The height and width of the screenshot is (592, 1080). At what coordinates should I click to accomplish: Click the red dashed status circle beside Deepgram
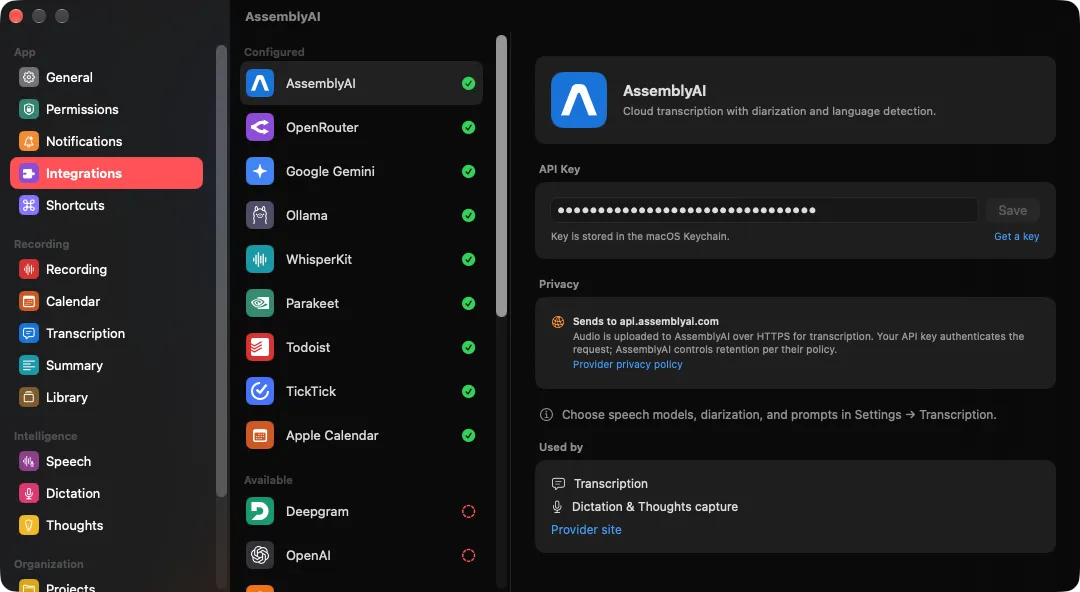468,511
